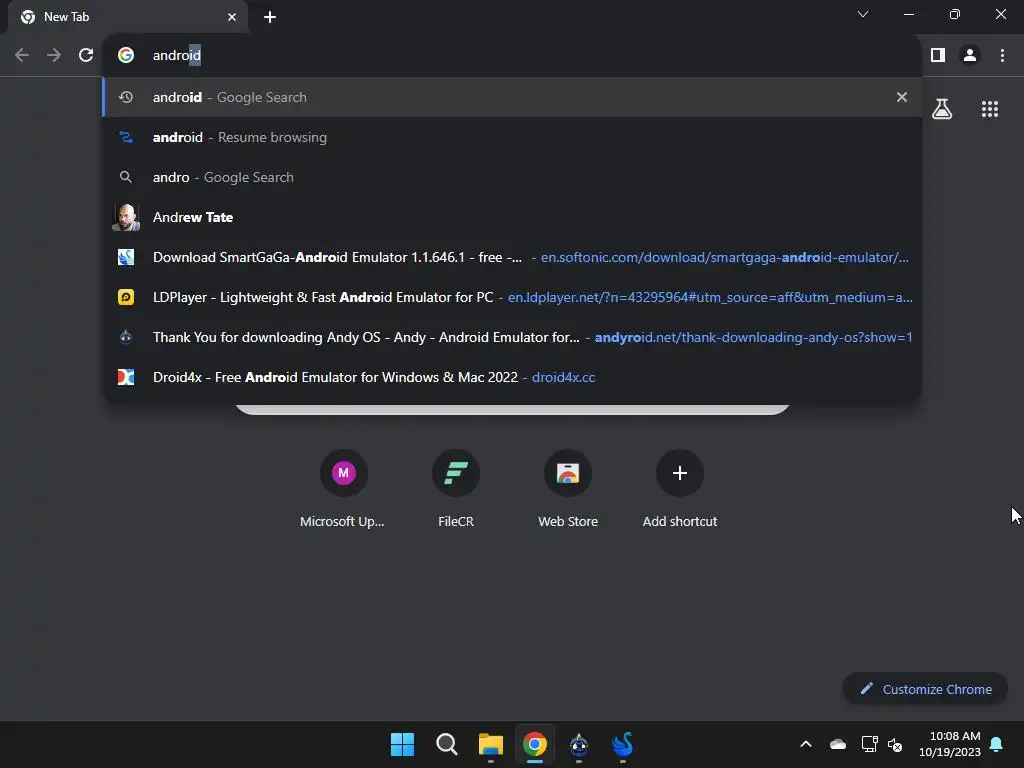Open the Andy OS andyroid.net suggestion
The height and width of the screenshot is (768, 1024).
(512, 337)
